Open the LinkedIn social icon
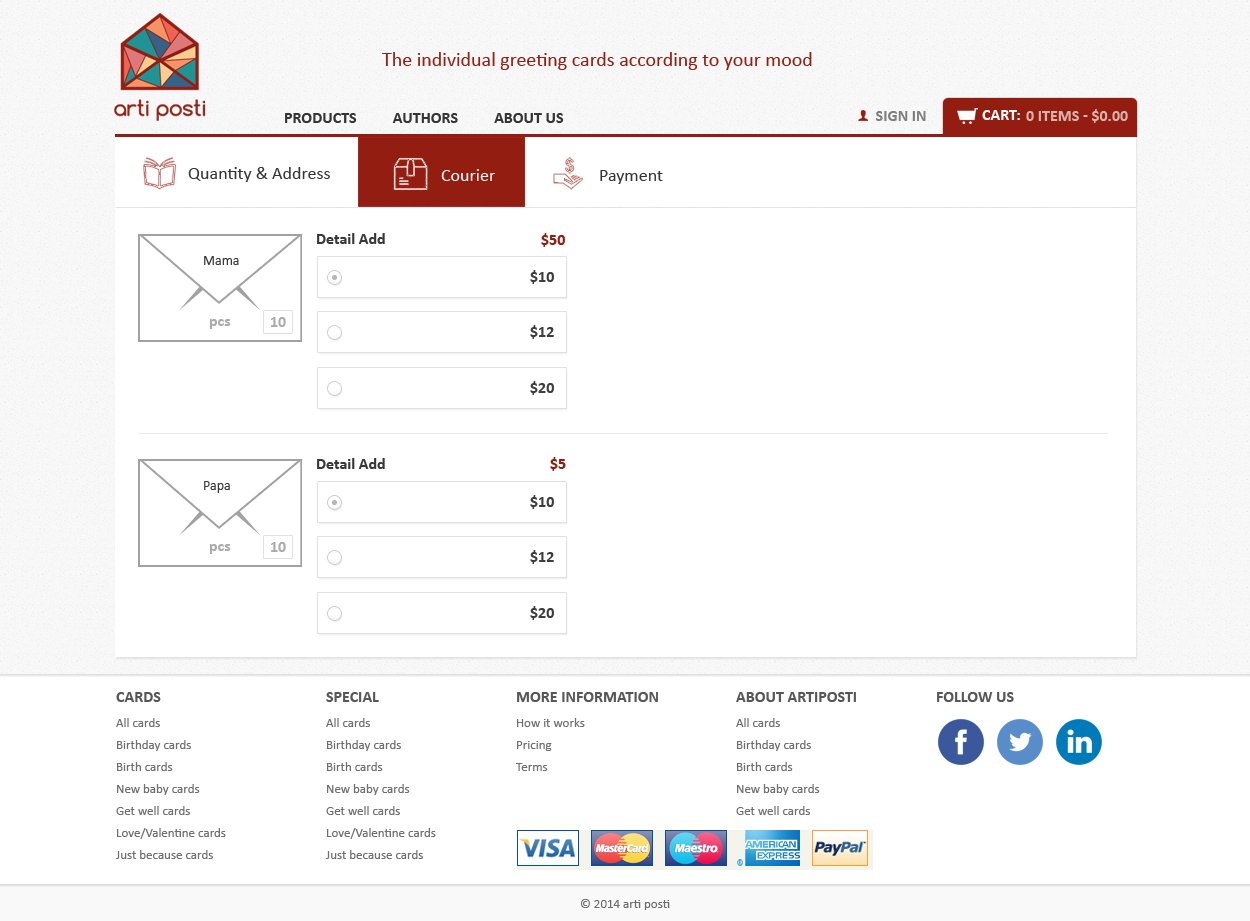Screen dimensions: 1250x921 (1079, 742)
